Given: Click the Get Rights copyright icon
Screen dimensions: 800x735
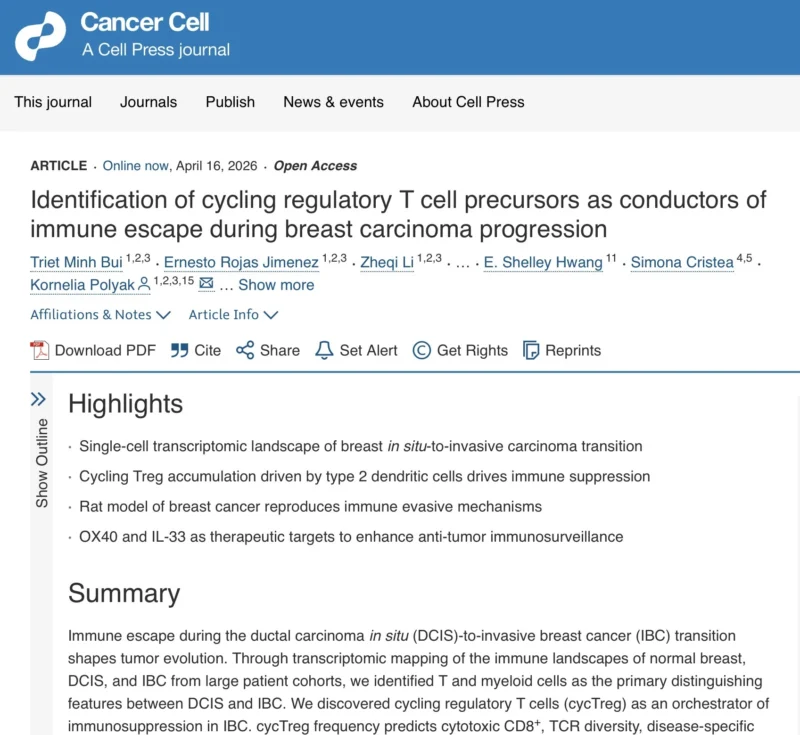Looking at the screenshot, I should 422,350.
